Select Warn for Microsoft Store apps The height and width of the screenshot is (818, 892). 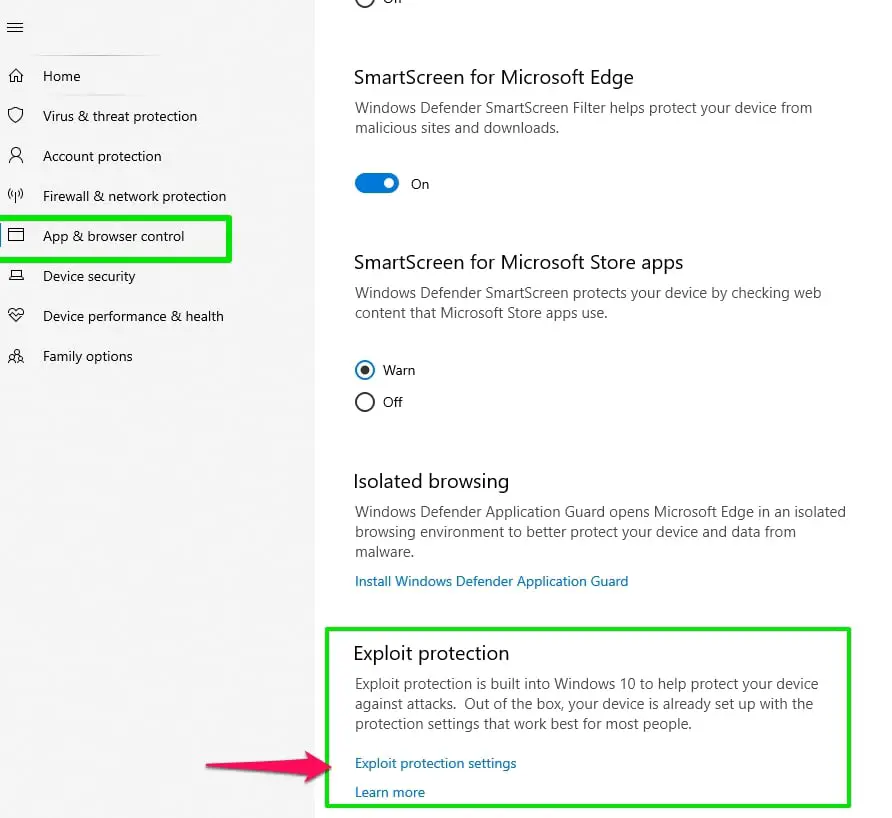click(x=365, y=370)
